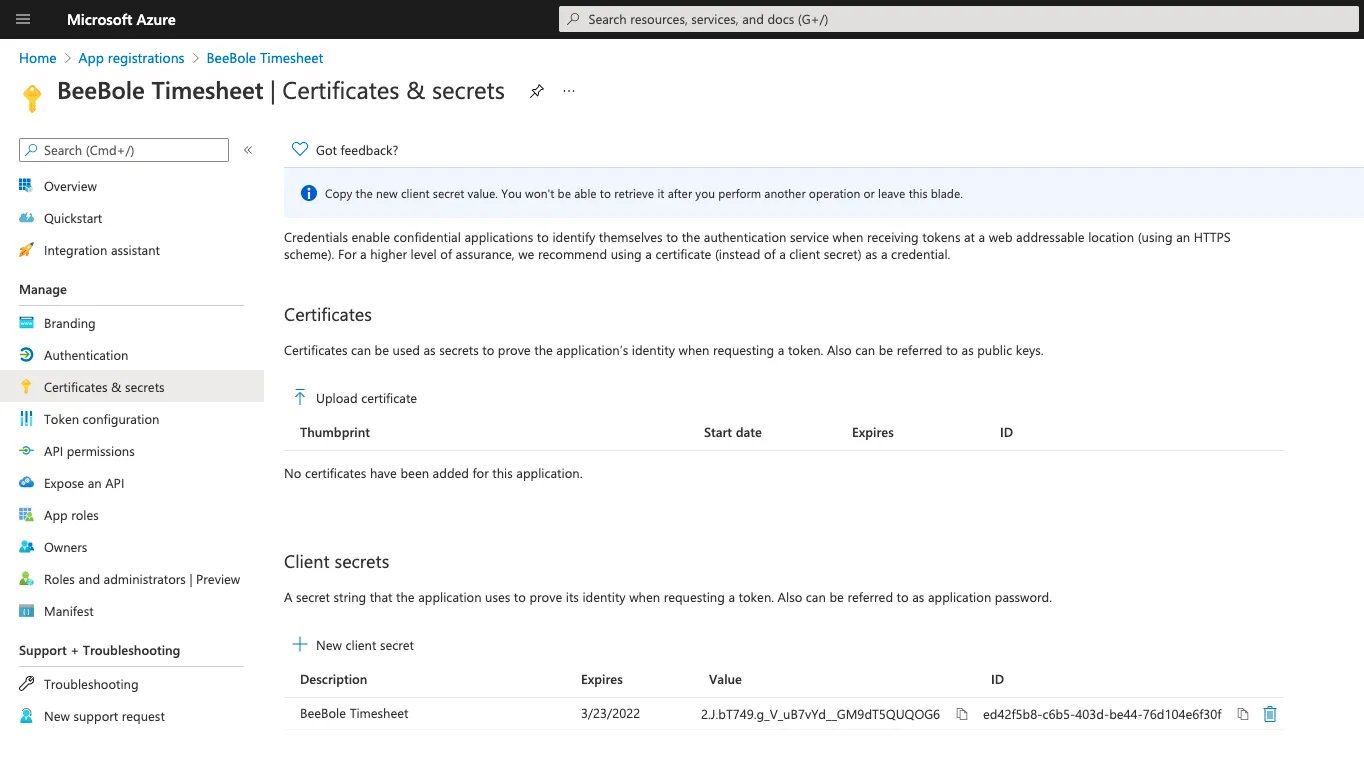Open Troubleshooting page

[x=91, y=684]
